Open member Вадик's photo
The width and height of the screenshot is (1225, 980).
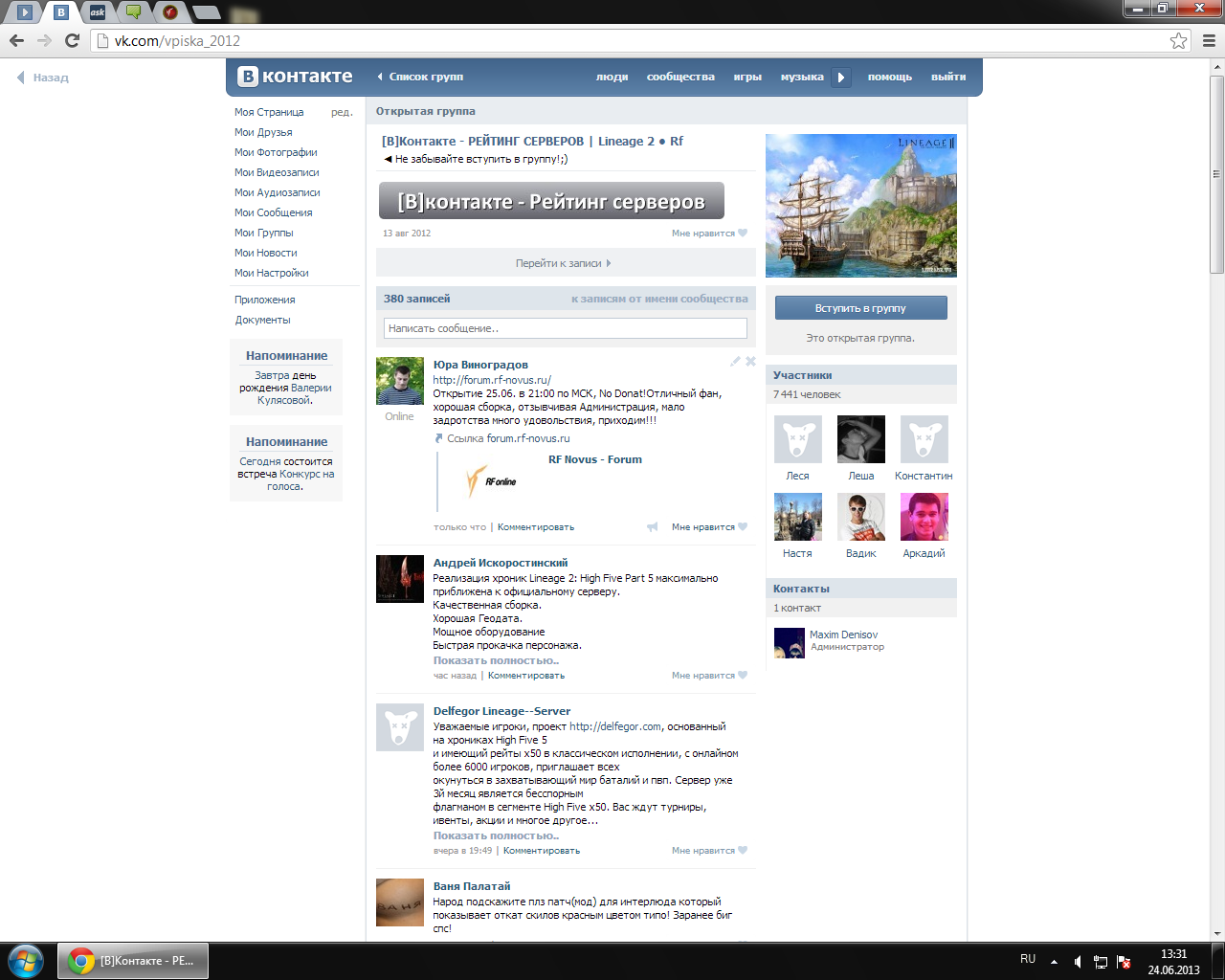point(861,517)
